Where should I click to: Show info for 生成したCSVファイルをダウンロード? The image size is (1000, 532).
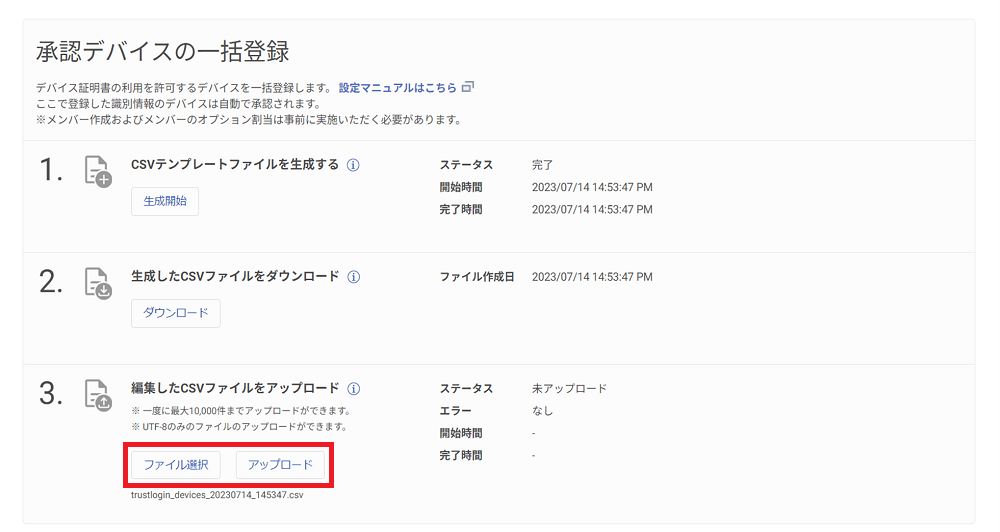[x=353, y=277]
